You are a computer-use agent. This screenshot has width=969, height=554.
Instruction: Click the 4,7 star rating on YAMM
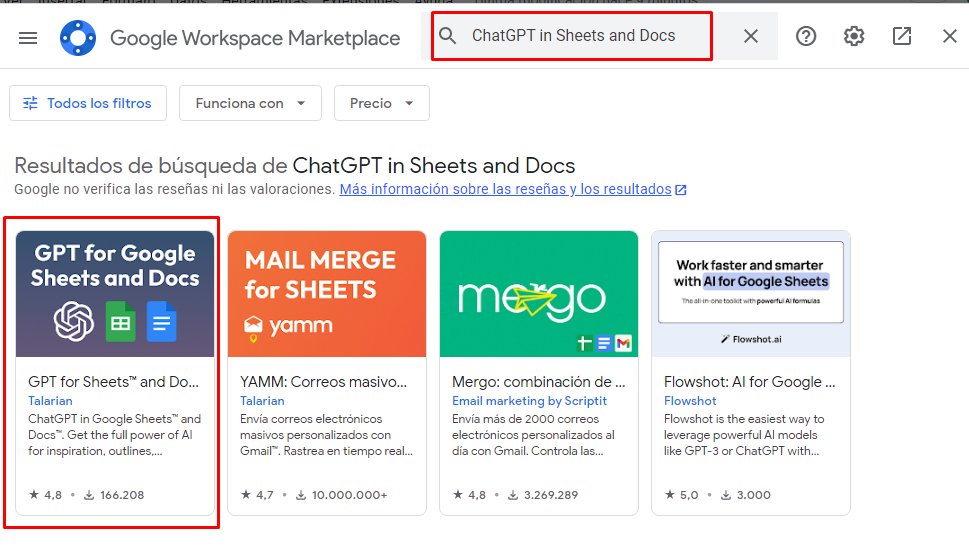point(258,495)
